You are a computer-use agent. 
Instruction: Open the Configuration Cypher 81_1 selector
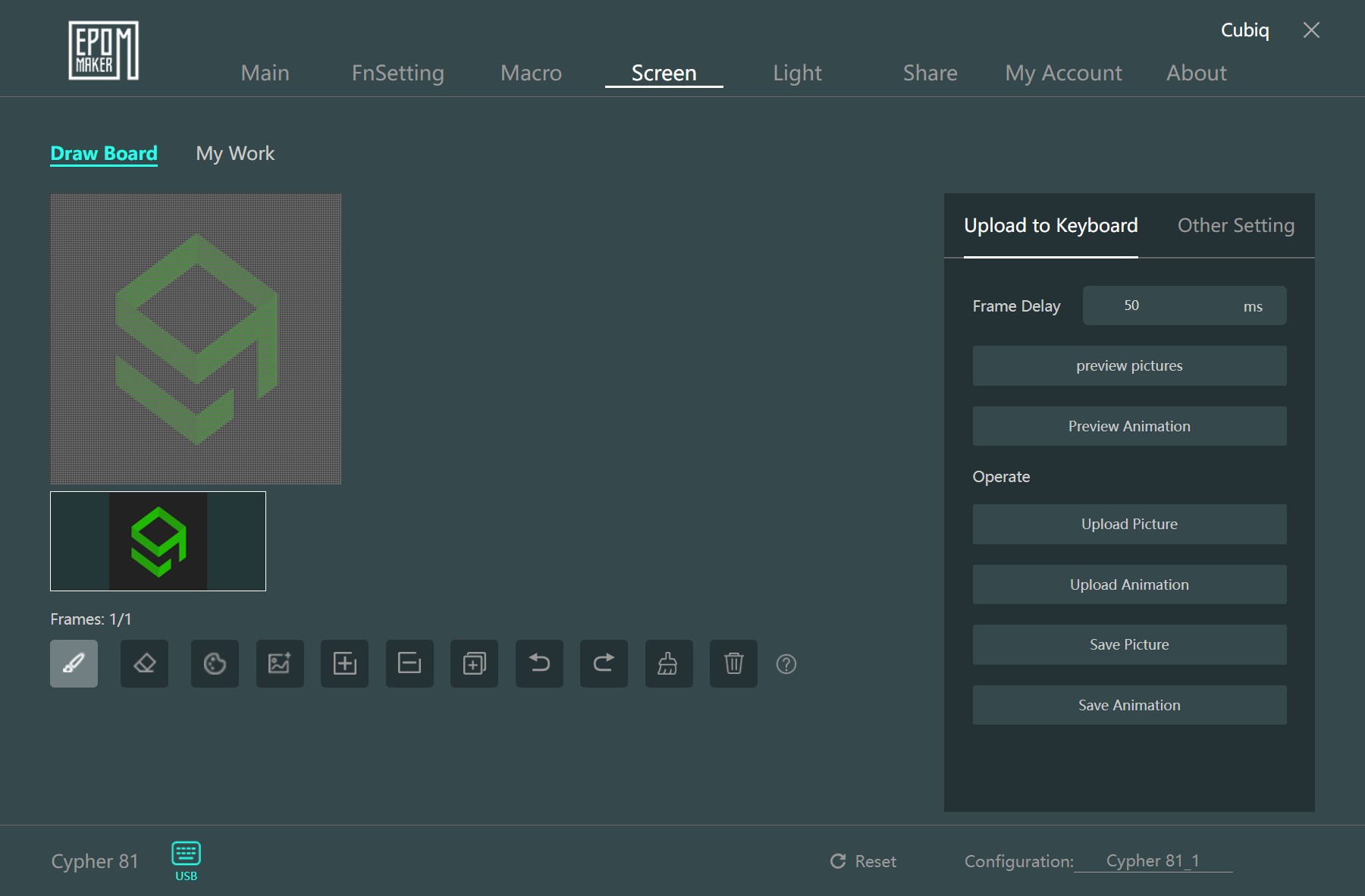pyautogui.click(x=1153, y=861)
